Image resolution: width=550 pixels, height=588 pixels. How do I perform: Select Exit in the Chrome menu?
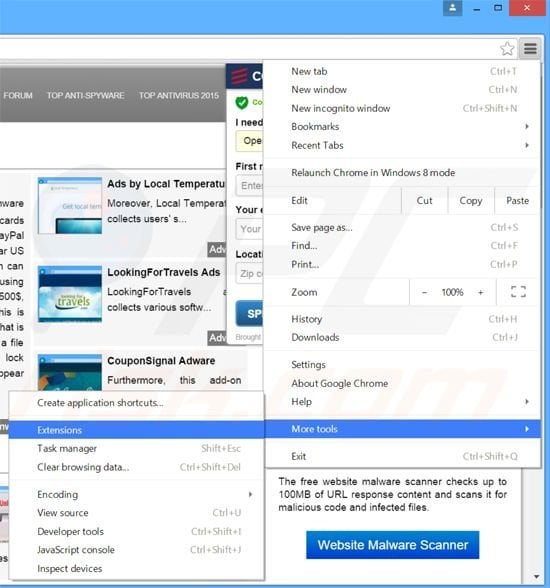(x=402, y=456)
